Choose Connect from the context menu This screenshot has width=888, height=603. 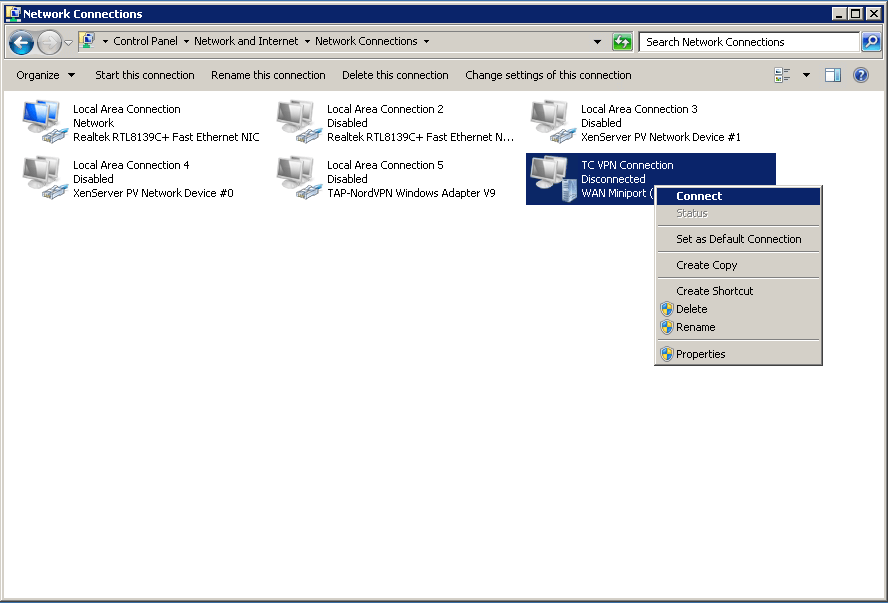pyautogui.click(x=699, y=196)
